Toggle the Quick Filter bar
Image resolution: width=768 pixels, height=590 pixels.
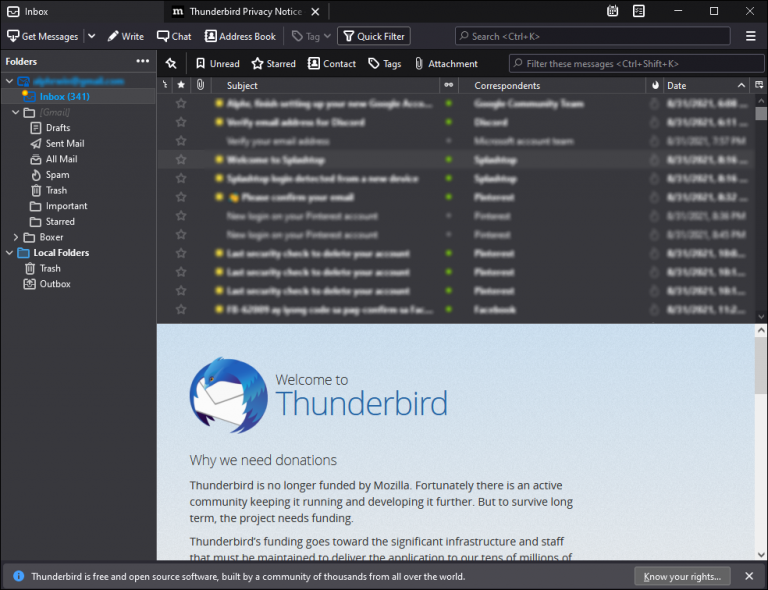(x=374, y=36)
